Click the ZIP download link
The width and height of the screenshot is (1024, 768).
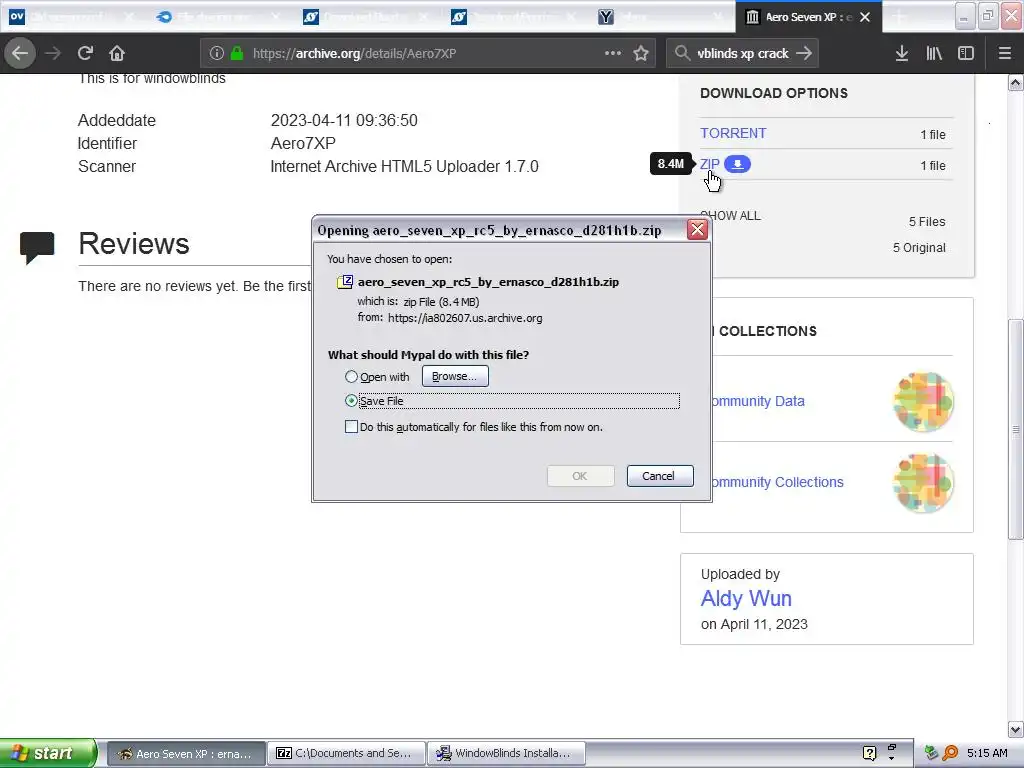(710, 164)
